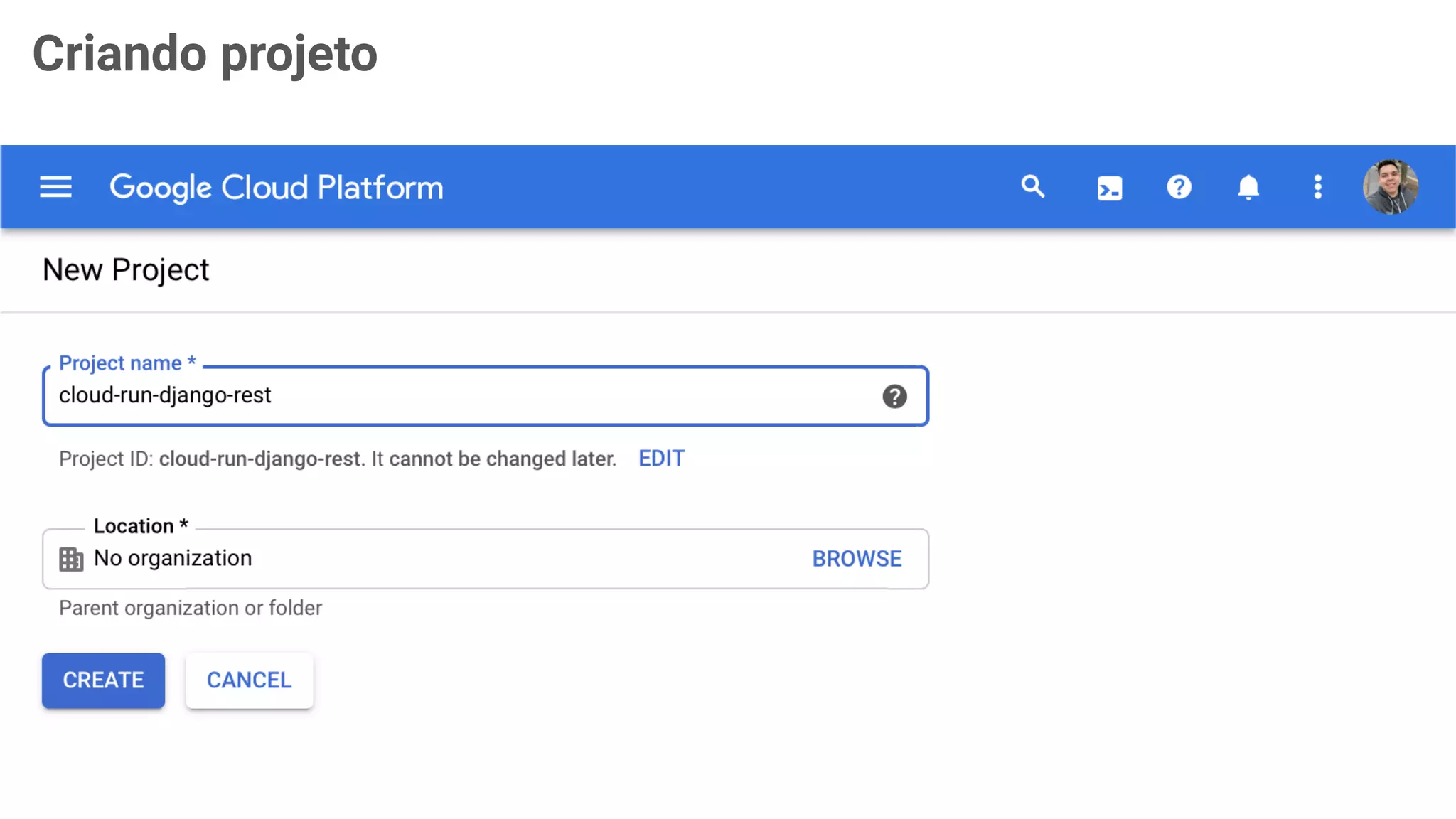
Task: Click the search magnifier icon
Action: (1033, 187)
